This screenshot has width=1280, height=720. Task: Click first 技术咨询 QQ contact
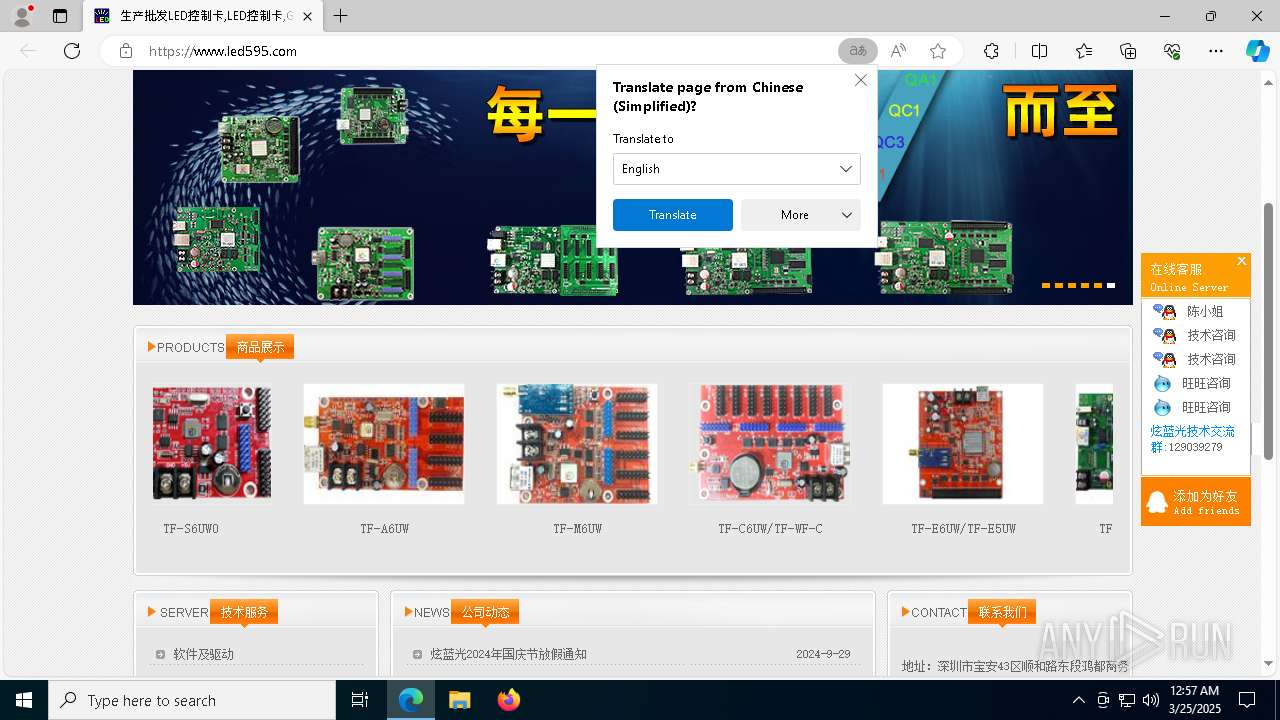tap(1194, 335)
